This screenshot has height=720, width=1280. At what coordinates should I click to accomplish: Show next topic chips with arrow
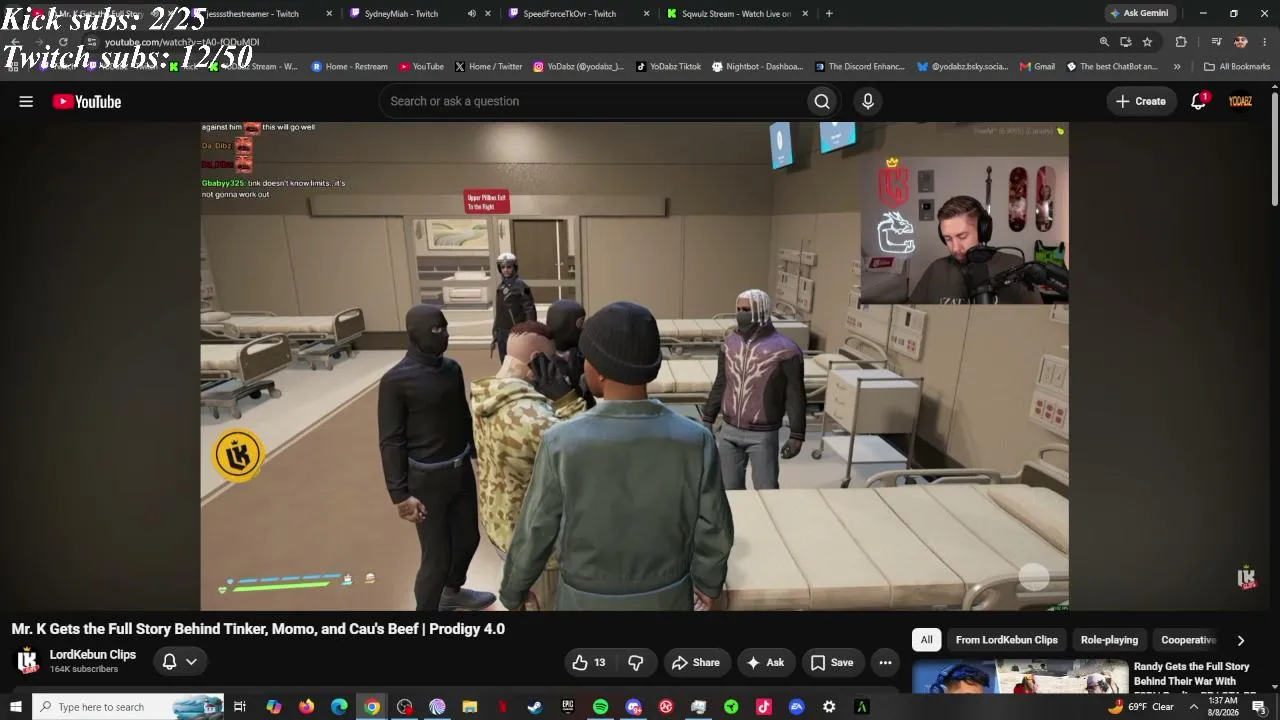pyautogui.click(x=1241, y=640)
